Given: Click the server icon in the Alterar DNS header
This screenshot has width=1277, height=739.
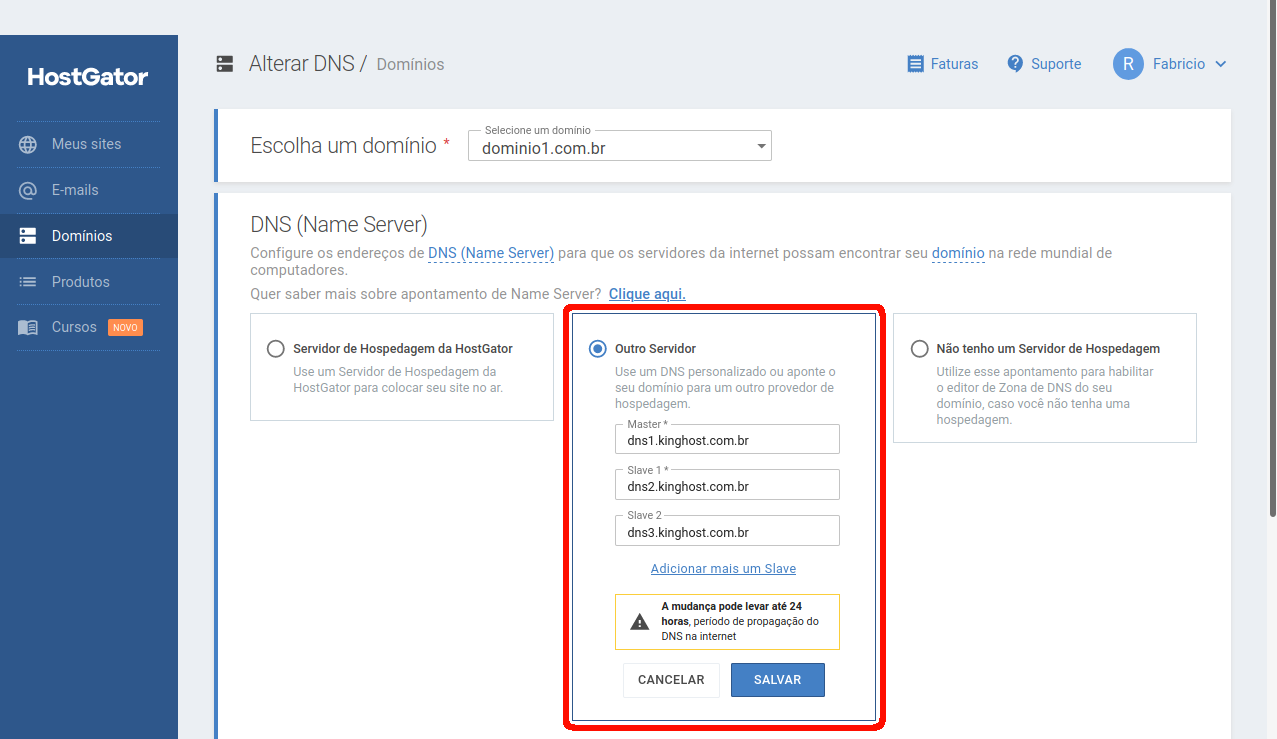Looking at the screenshot, I should pyautogui.click(x=225, y=64).
